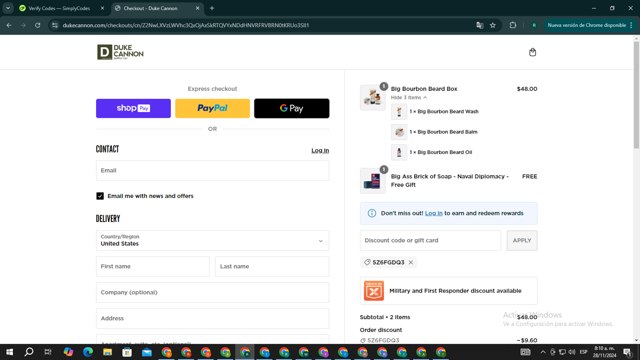Click the Company (optional) field
The width and height of the screenshot is (640, 360).
tap(212, 293)
